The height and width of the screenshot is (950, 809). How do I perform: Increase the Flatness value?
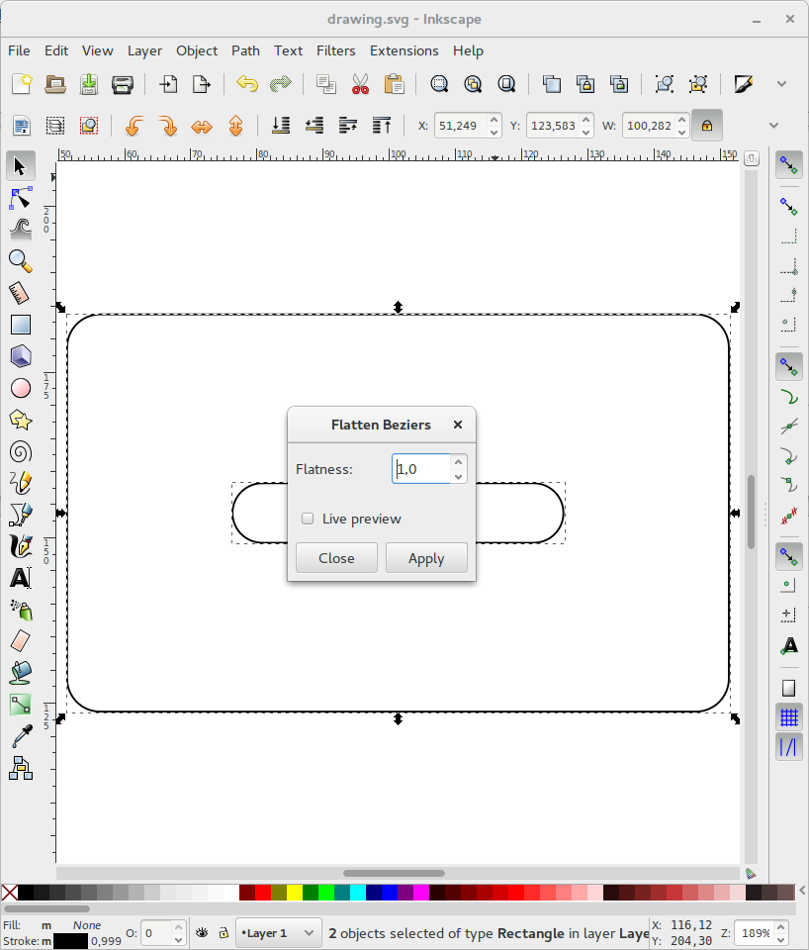pos(459,462)
